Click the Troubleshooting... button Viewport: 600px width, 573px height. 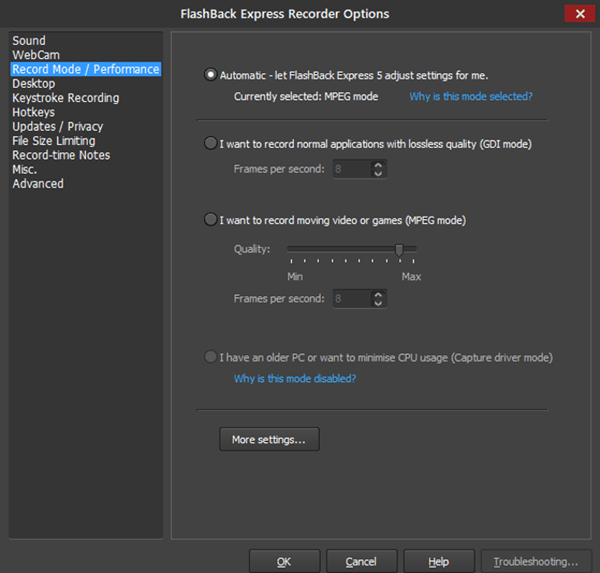(x=536, y=562)
